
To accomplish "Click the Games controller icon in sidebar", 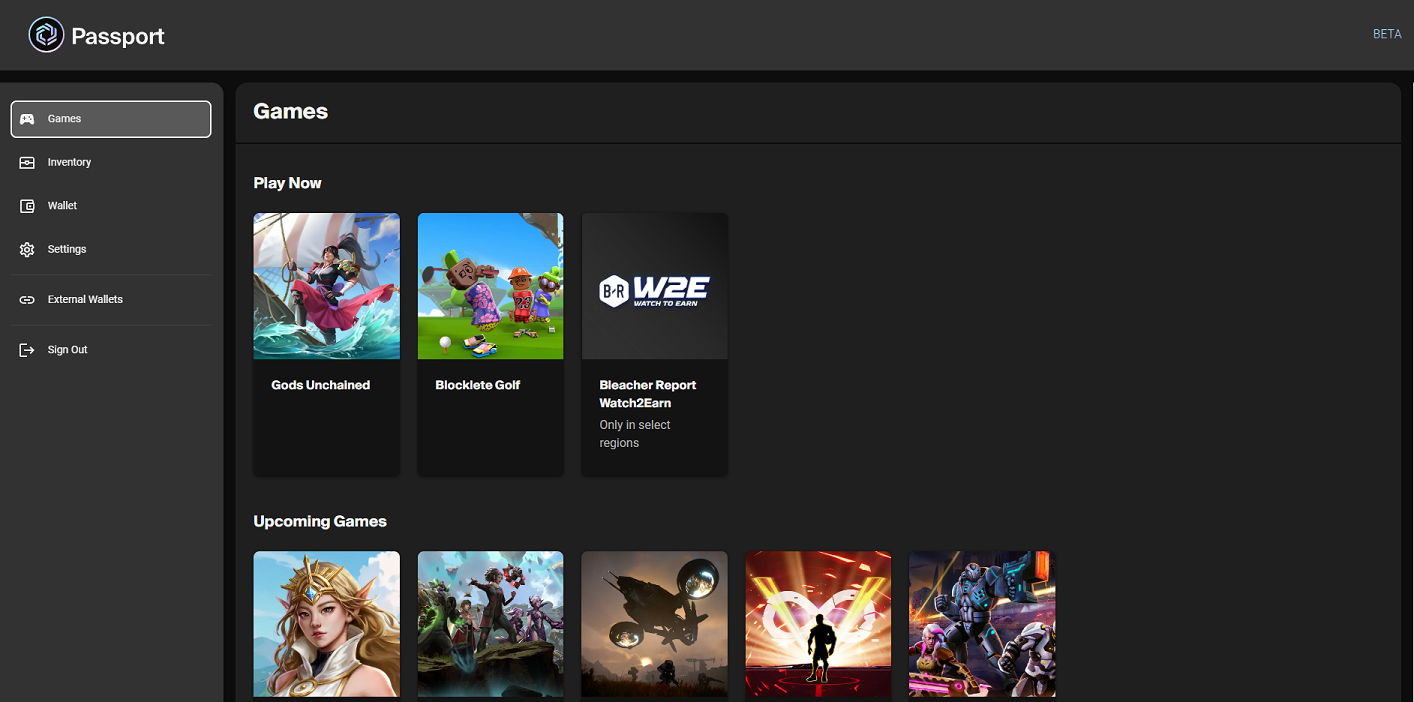I will coord(27,119).
